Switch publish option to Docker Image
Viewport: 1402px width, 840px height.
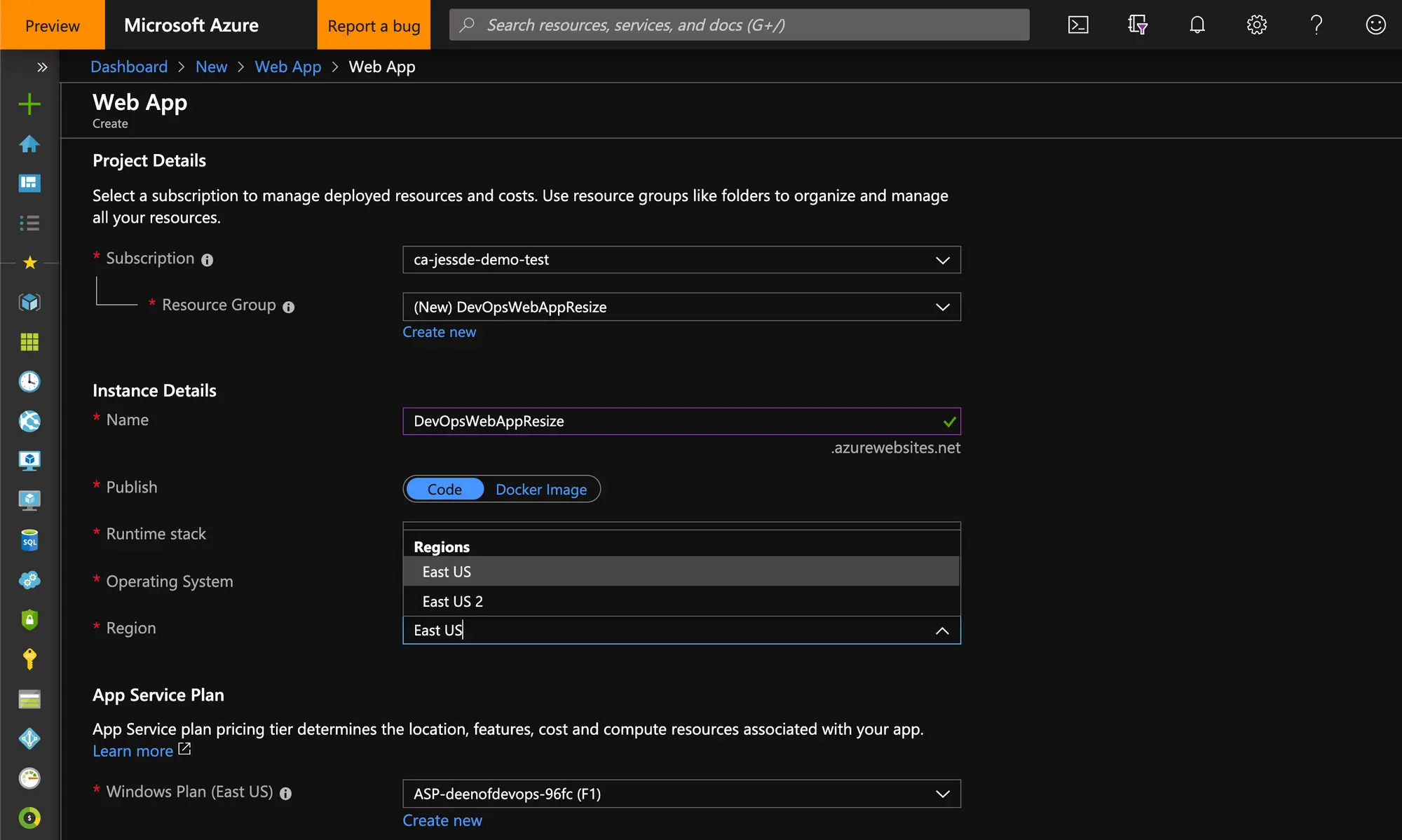coord(541,489)
